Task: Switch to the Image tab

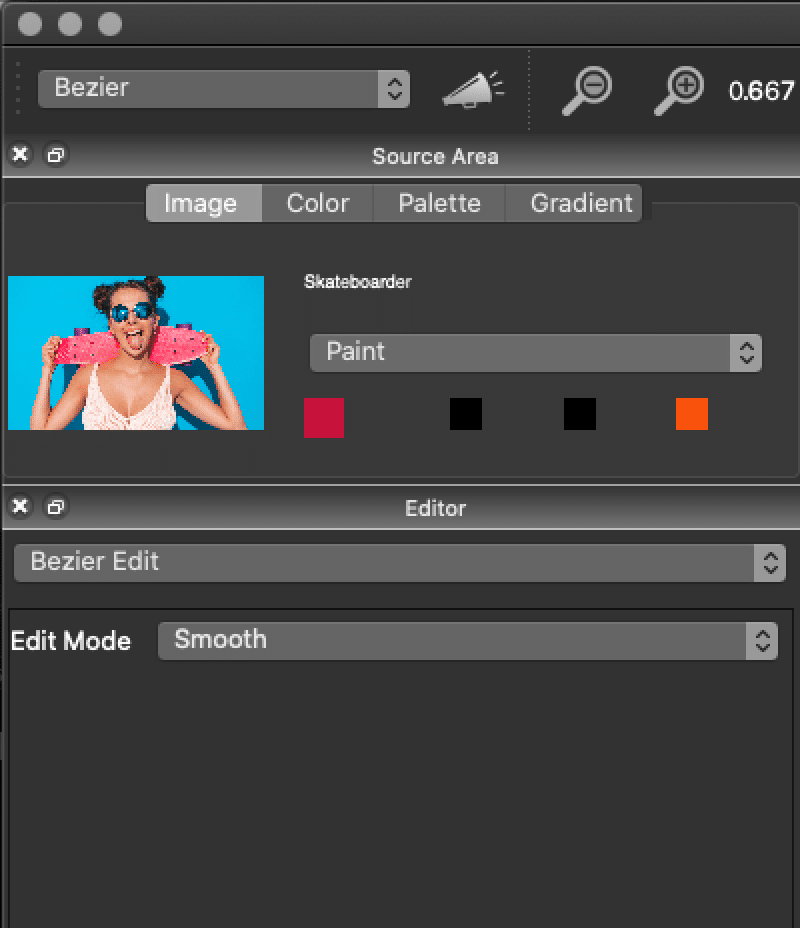Action: 204,203
